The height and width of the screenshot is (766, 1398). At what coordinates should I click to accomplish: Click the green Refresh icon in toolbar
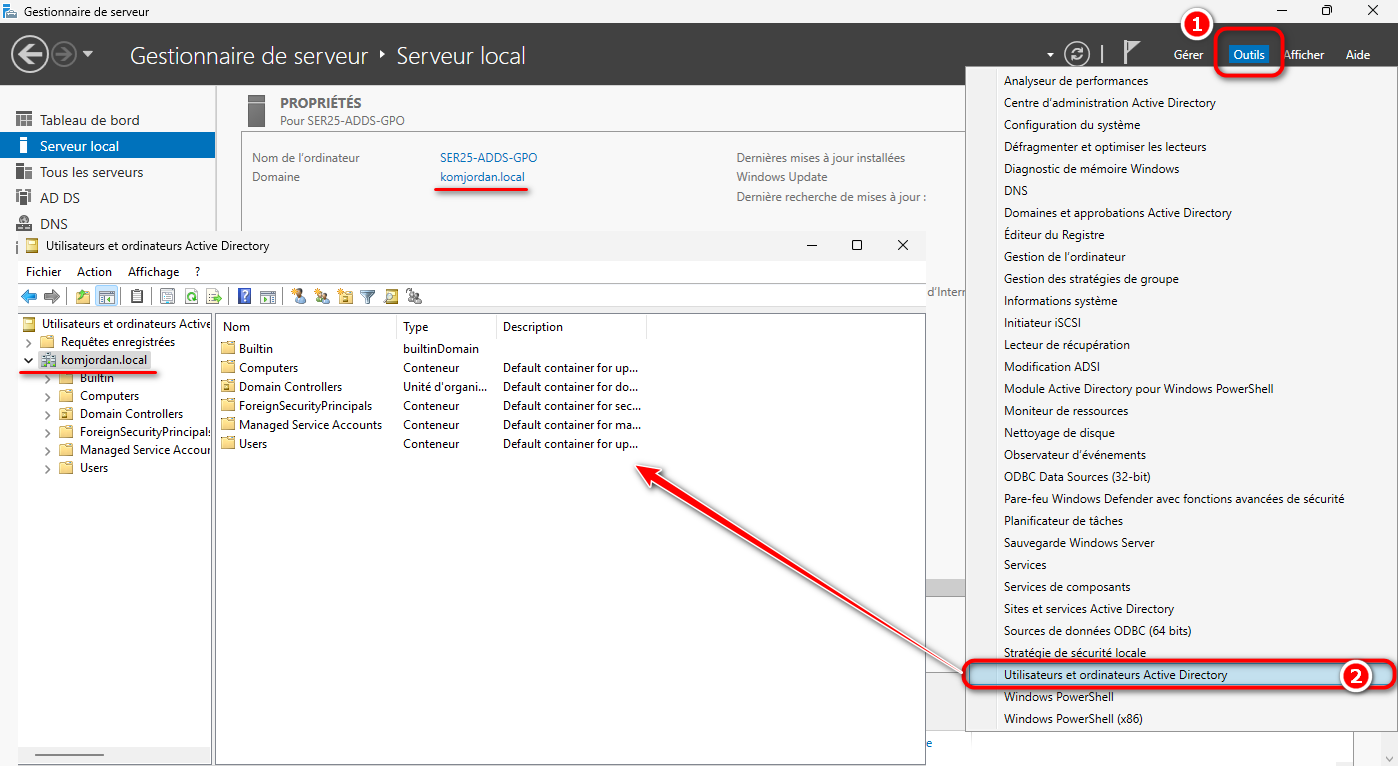(190, 296)
